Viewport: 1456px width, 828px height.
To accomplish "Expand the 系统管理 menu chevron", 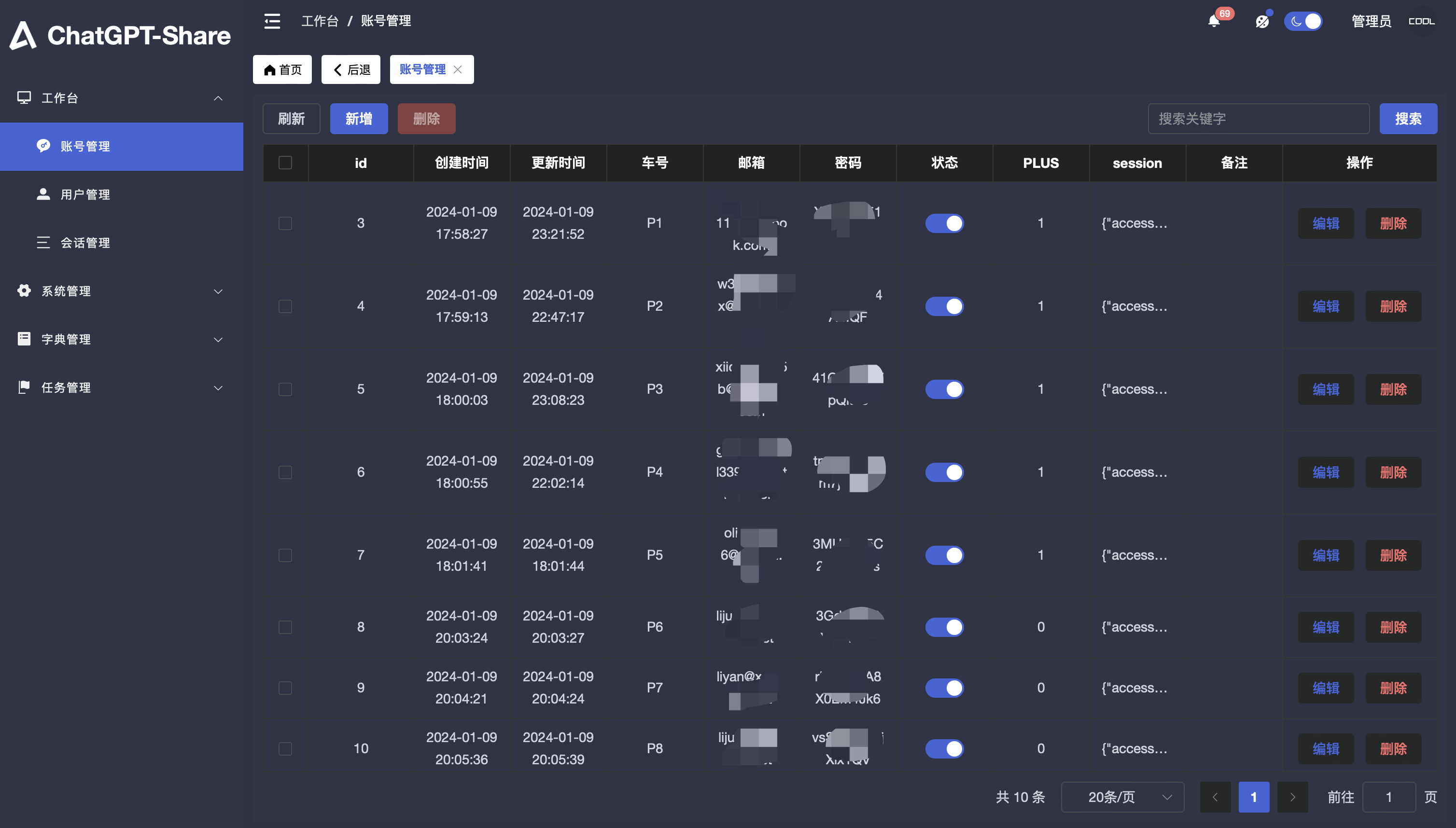I will pyautogui.click(x=218, y=291).
